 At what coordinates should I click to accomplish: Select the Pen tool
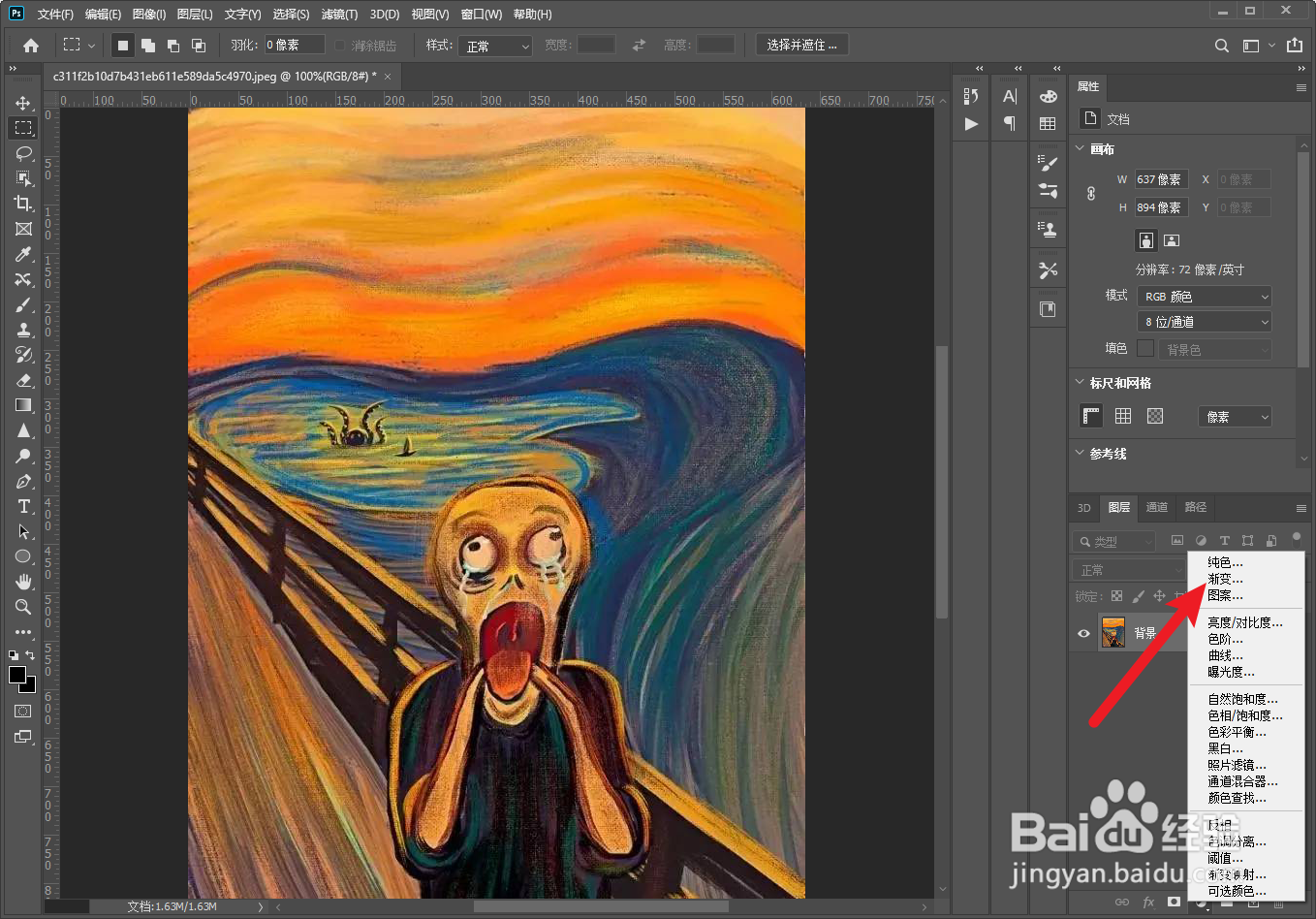pos(24,481)
